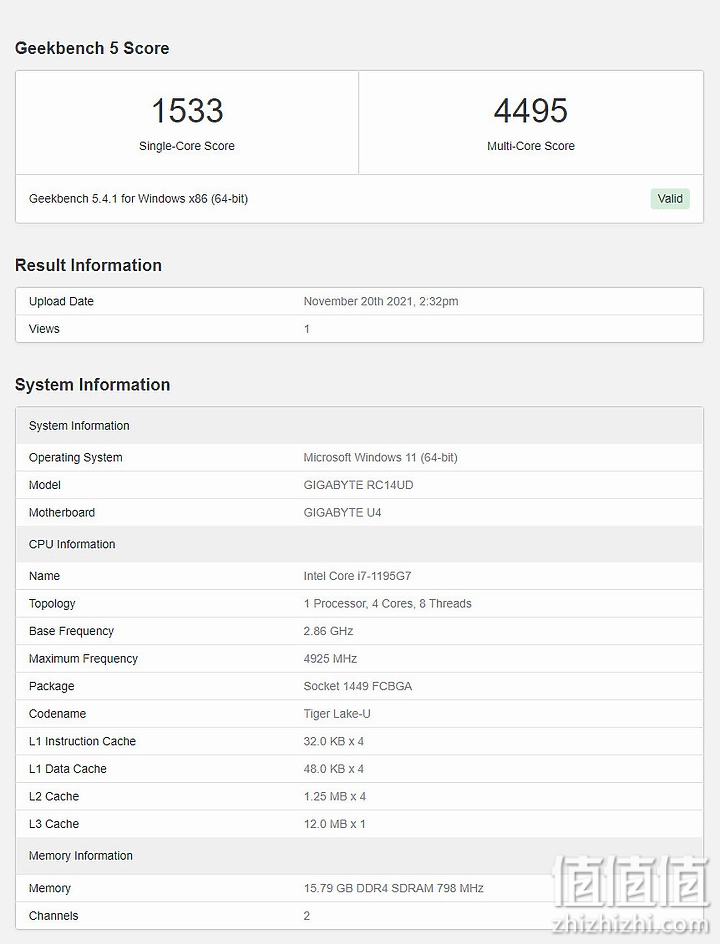Select Socket 1449 FCBGA value
This screenshot has height=944, width=720.
(358, 686)
